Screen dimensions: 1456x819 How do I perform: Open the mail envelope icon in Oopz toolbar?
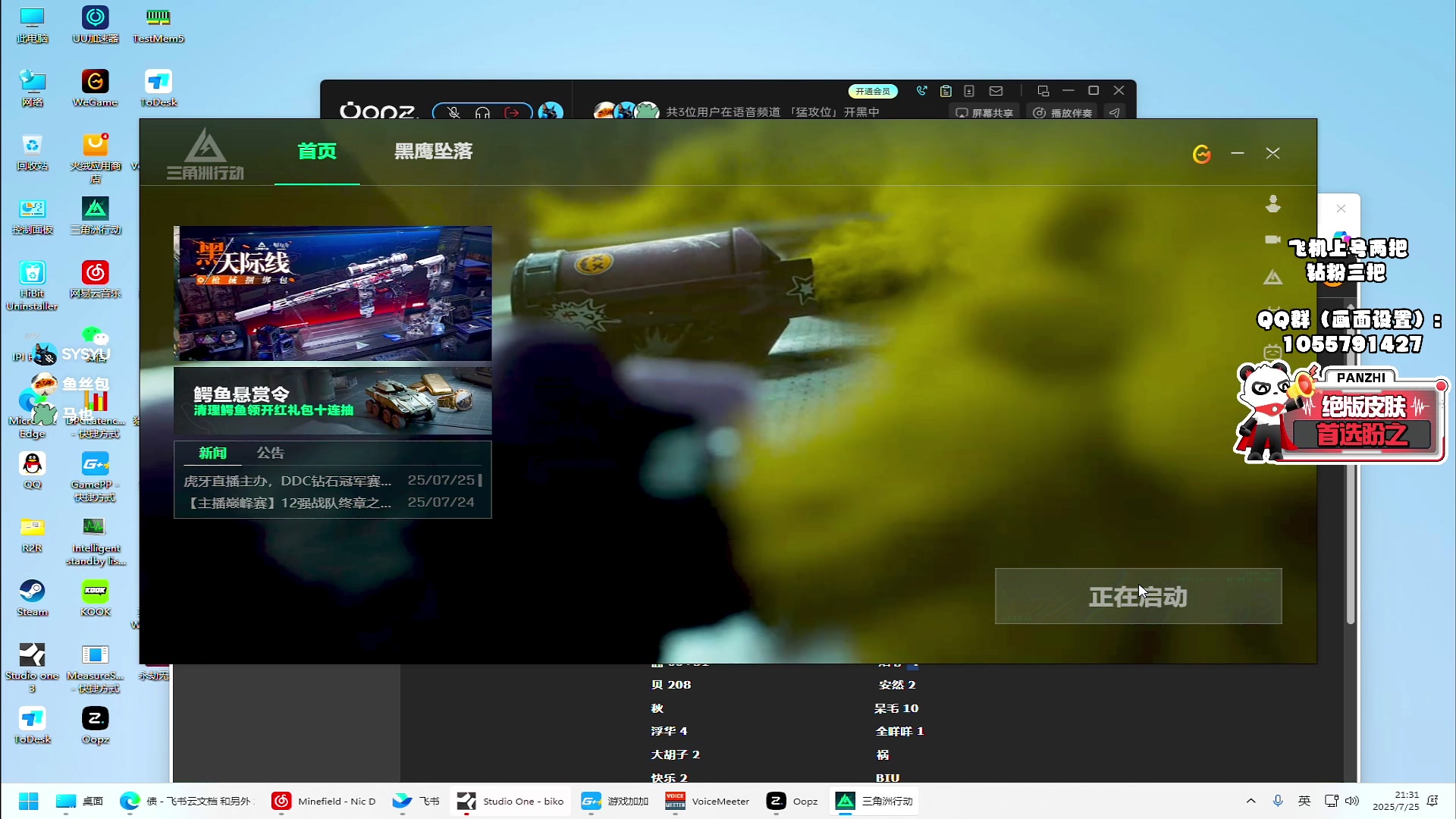(x=996, y=91)
